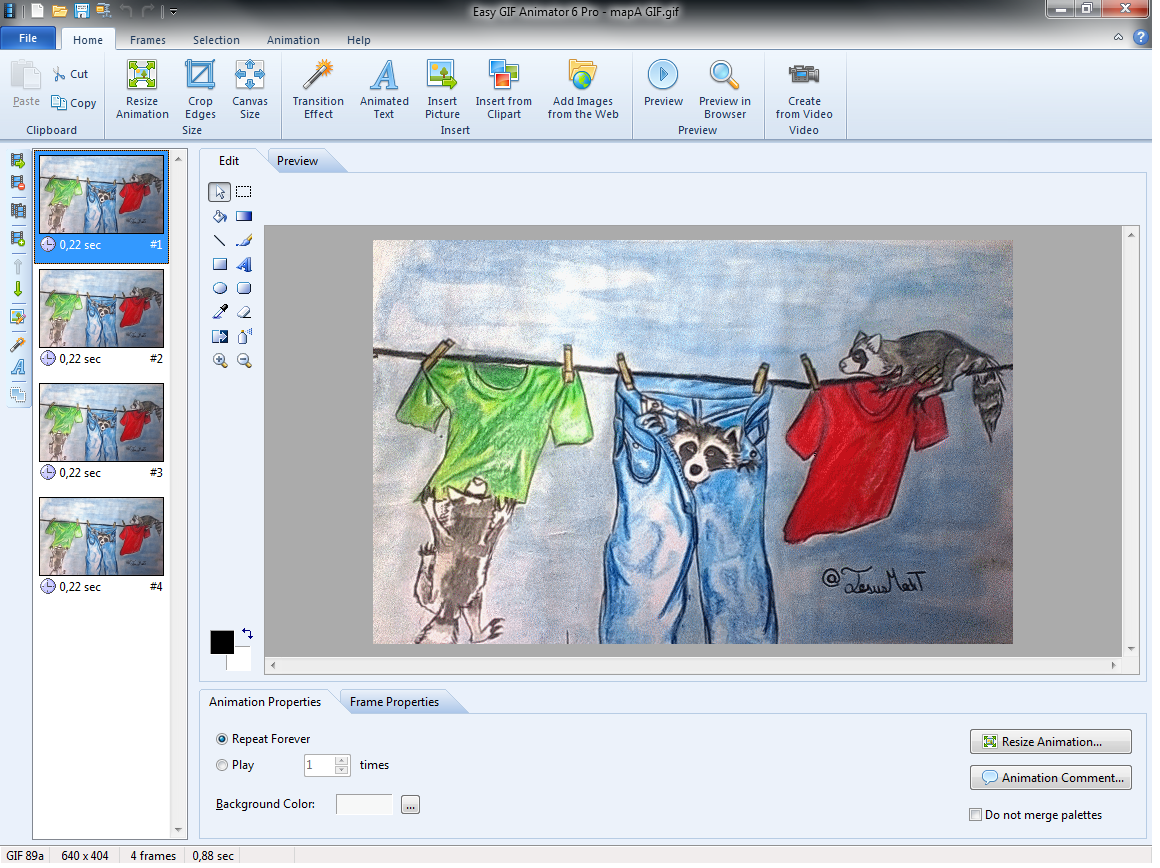Open the Quick Access Toolbar customize dropdown
This screenshot has width=1160, height=868.
pyautogui.click(x=173, y=12)
